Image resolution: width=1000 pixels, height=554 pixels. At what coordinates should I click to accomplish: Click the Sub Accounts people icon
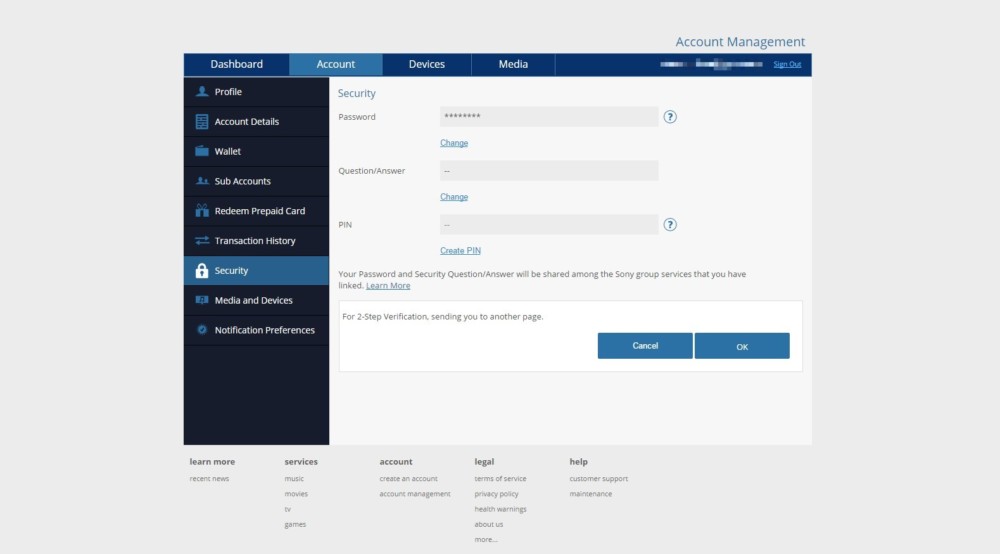(x=202, y=181)
